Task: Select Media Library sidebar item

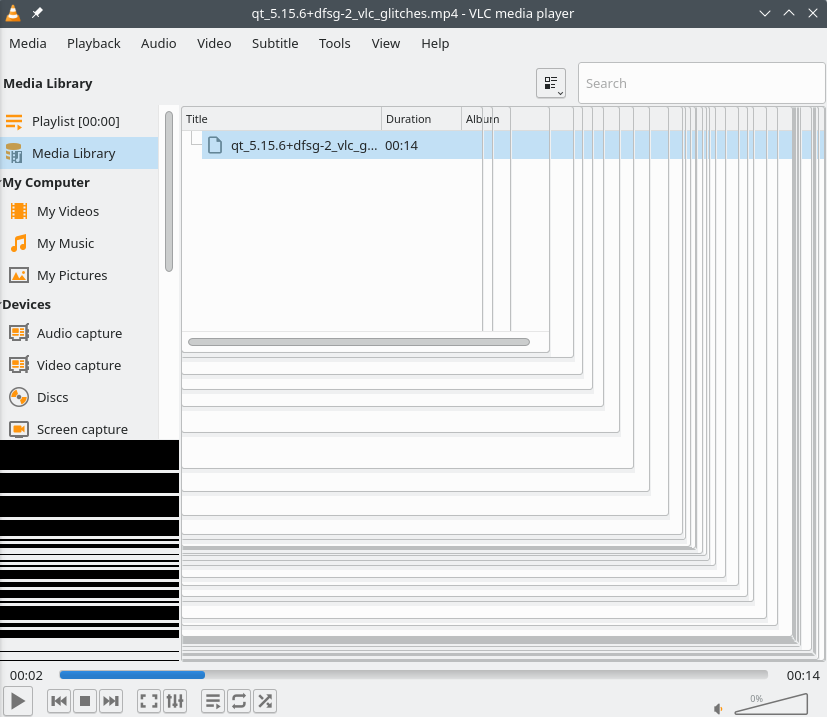Action: click(79, 154)
